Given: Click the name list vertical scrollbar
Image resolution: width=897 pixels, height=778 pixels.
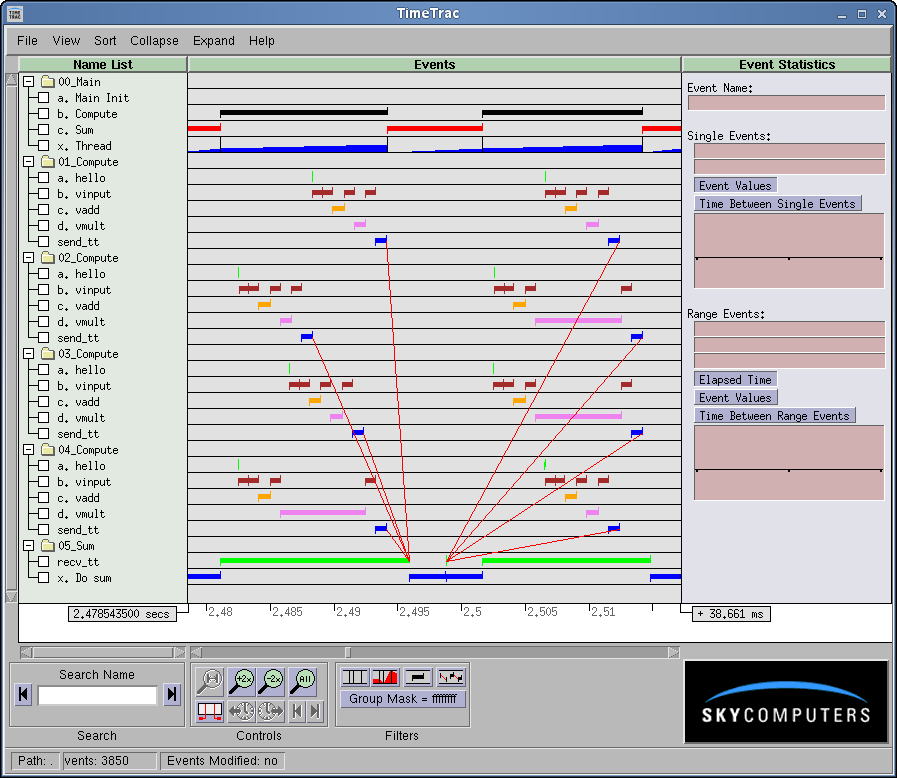Looking at the screenshot, I should (11, 338).
